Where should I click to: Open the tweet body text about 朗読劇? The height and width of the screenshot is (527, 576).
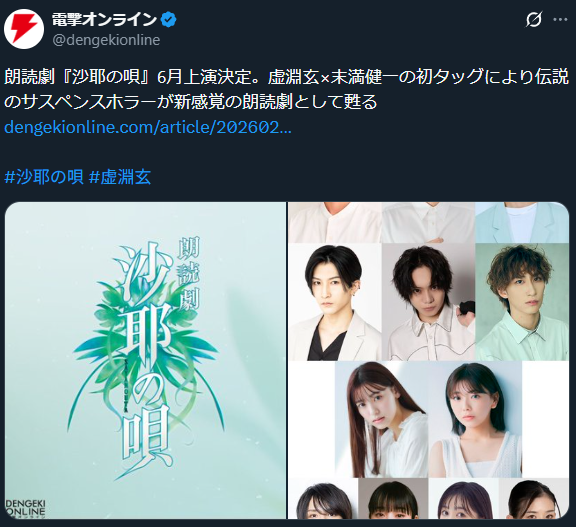tap(286, 89)
